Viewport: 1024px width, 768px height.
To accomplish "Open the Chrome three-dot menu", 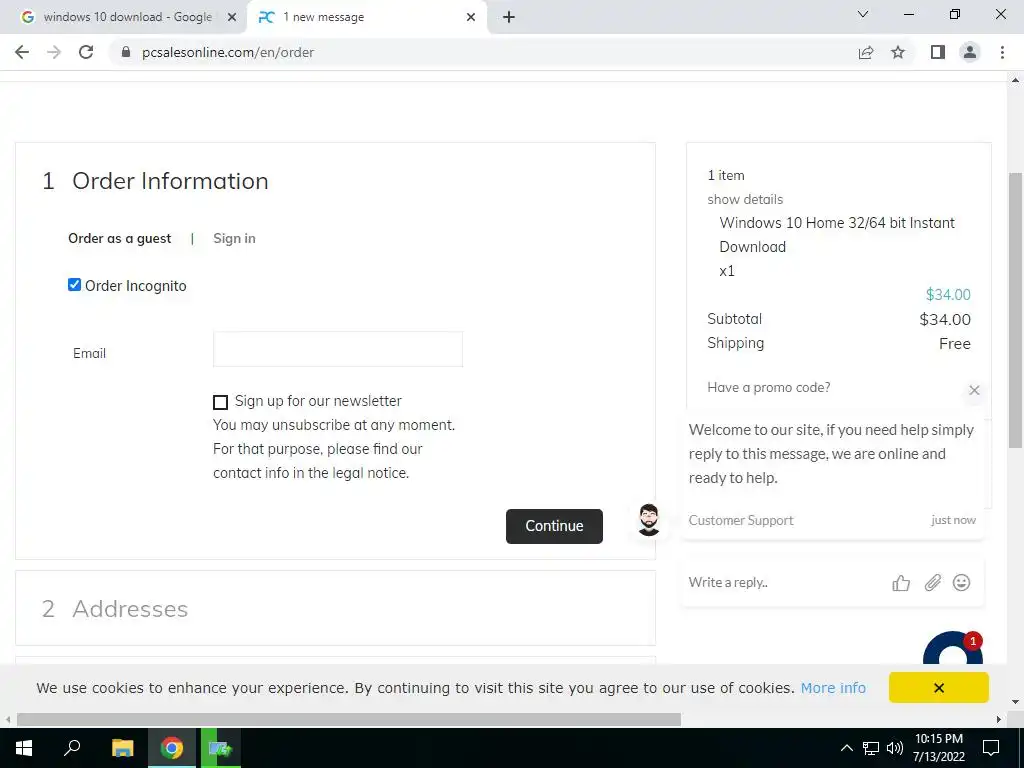I will 1002,52.
